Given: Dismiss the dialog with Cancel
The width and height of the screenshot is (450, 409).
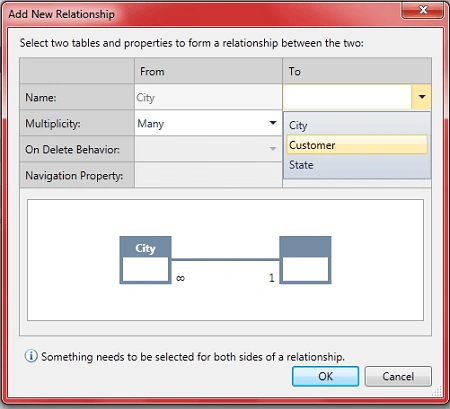Looking at the screenshot, I should [398, 376].
